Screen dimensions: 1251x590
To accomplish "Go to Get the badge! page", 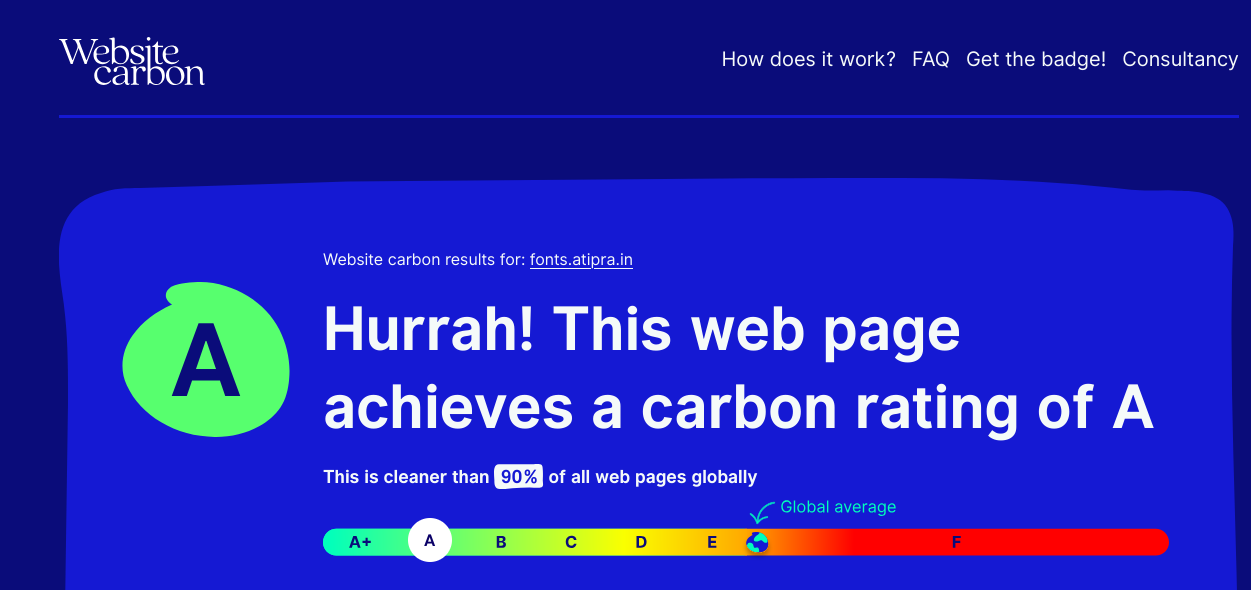I will point(1035,59).
